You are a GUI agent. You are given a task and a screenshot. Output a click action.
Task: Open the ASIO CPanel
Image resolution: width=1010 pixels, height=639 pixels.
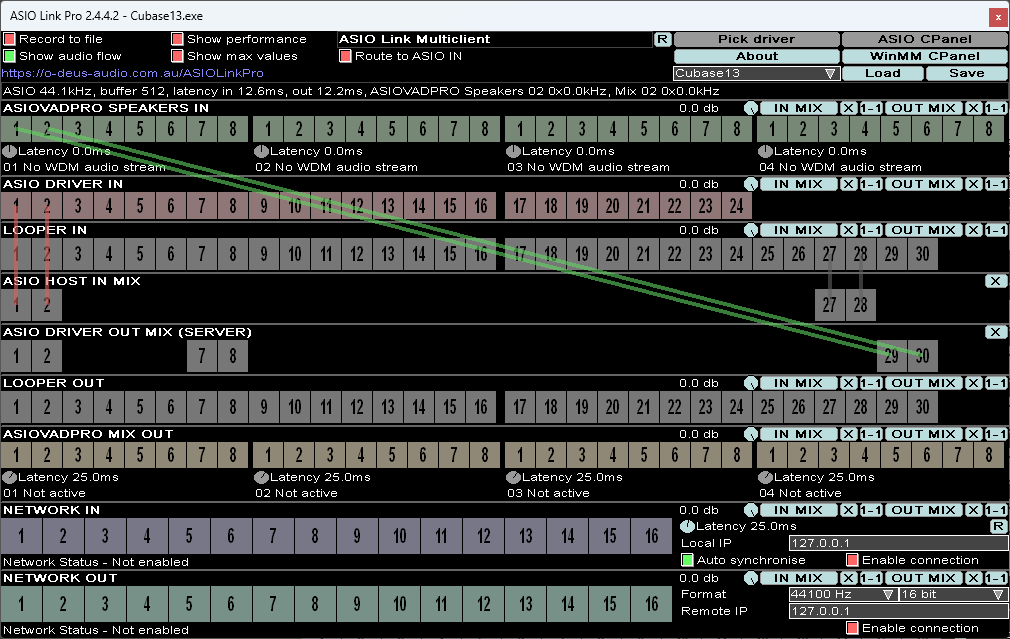pos(925,39)
